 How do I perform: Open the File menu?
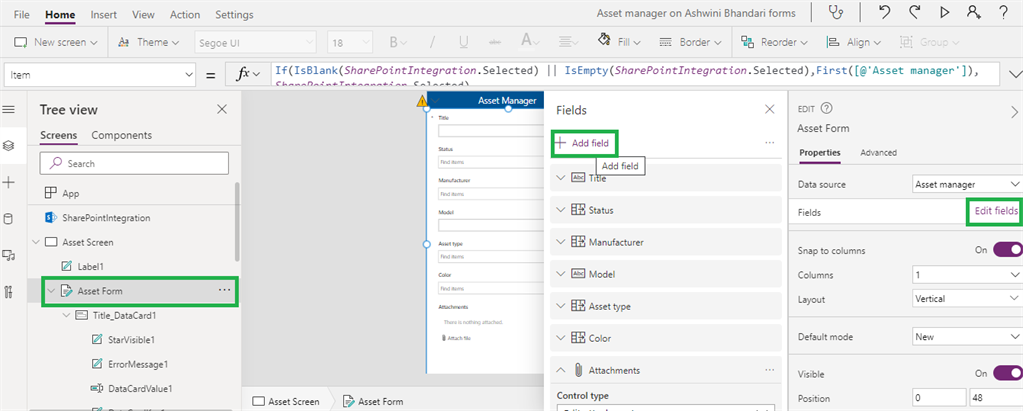22,14
